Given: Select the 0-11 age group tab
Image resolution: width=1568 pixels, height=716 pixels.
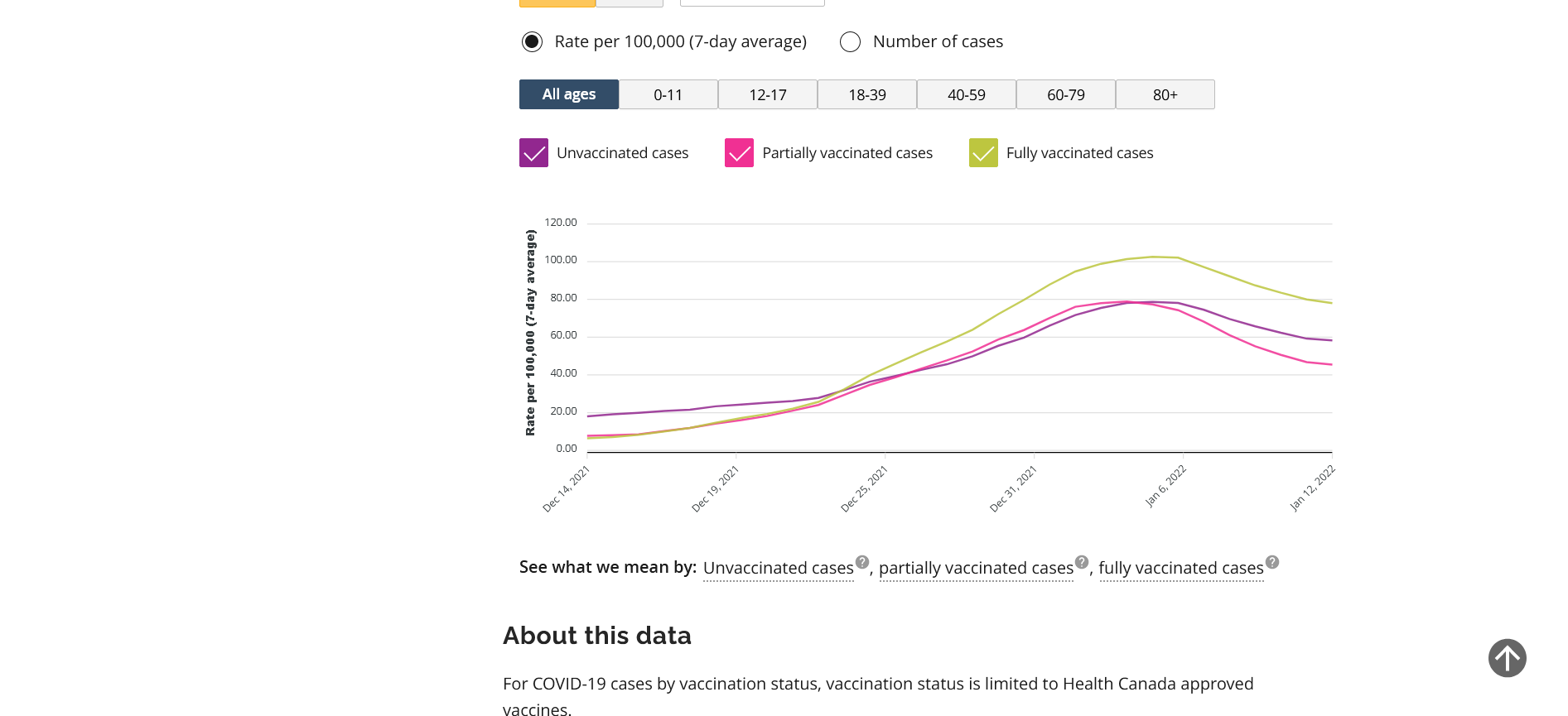Looking at the screenshot, I should pos(668,94).
